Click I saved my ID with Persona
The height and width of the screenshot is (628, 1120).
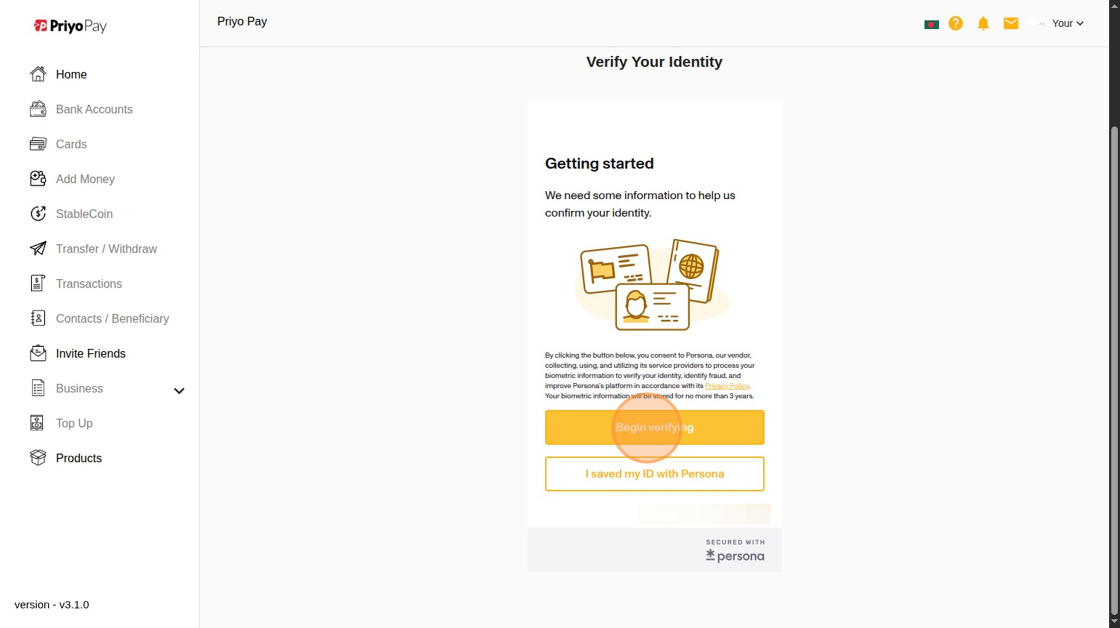tap(654, 474)
